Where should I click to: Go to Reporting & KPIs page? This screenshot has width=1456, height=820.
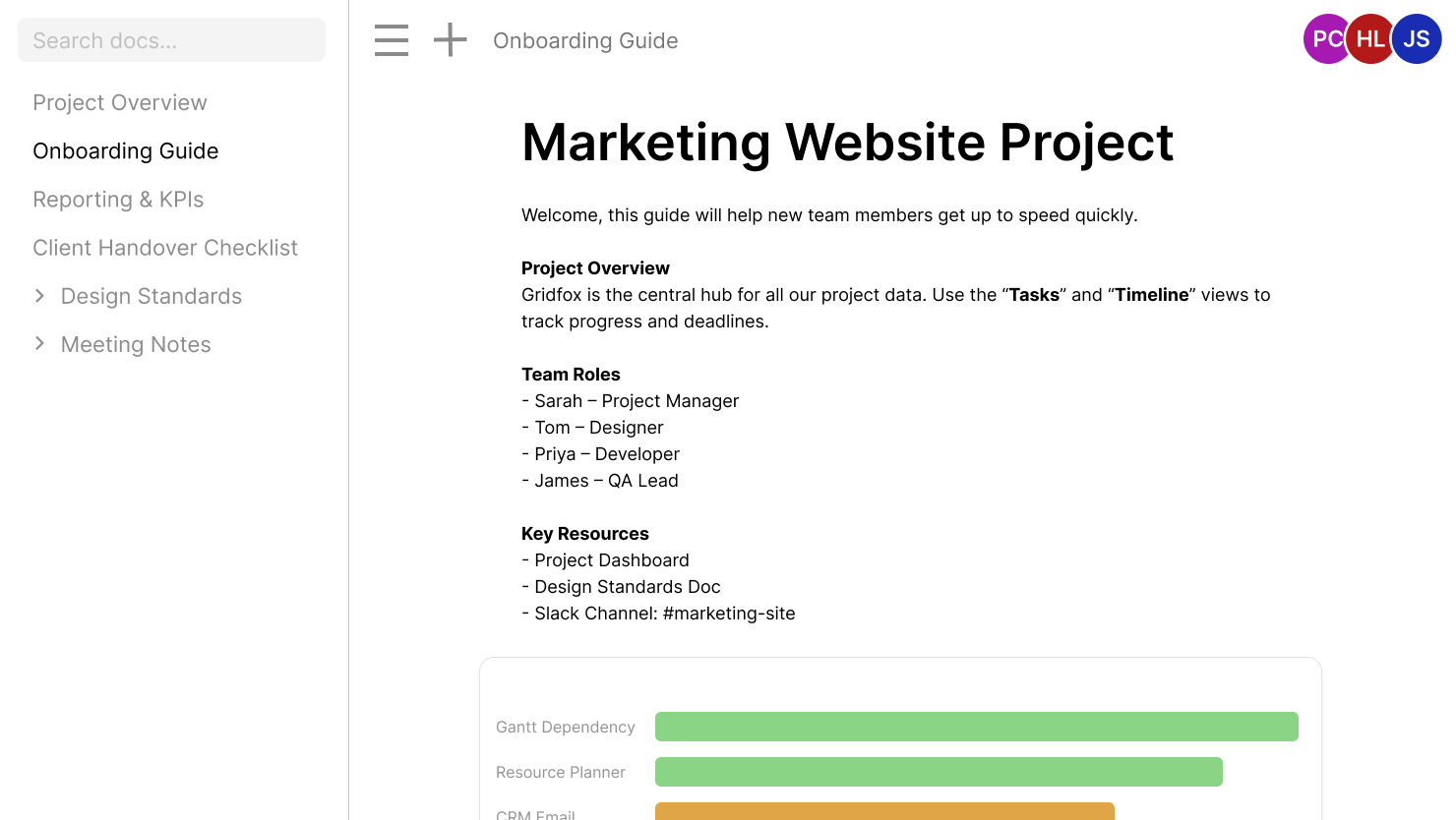click(118, 200)
